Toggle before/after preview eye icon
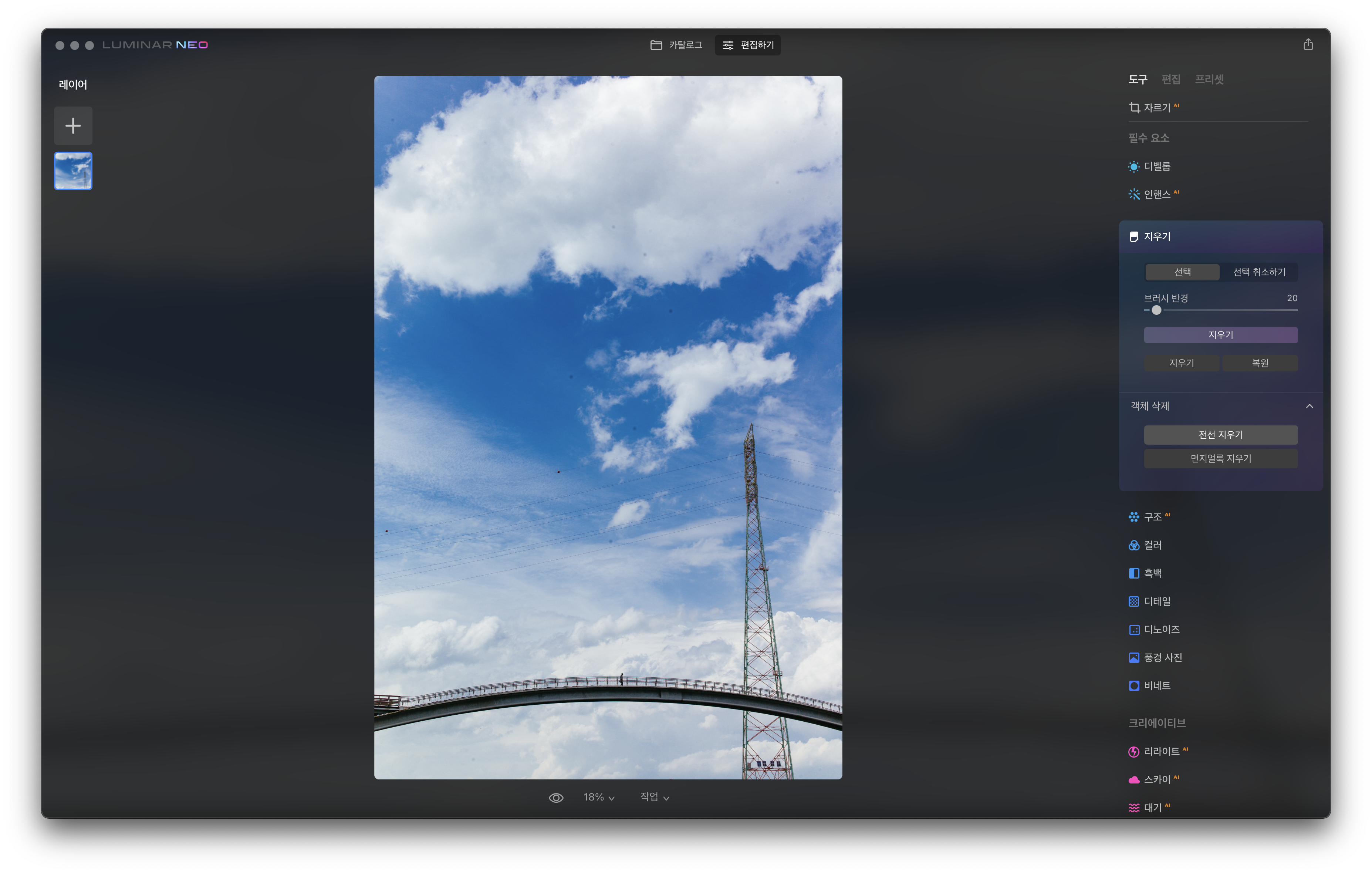The height and width of the screenshot is (873, 1372). [x=555, y=798]
